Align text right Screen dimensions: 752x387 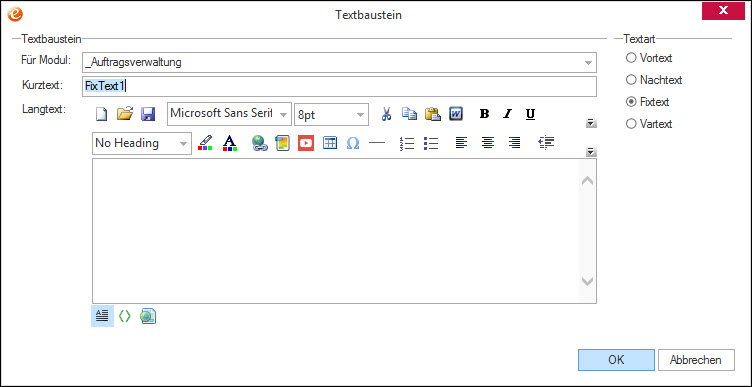click(514, 142)
